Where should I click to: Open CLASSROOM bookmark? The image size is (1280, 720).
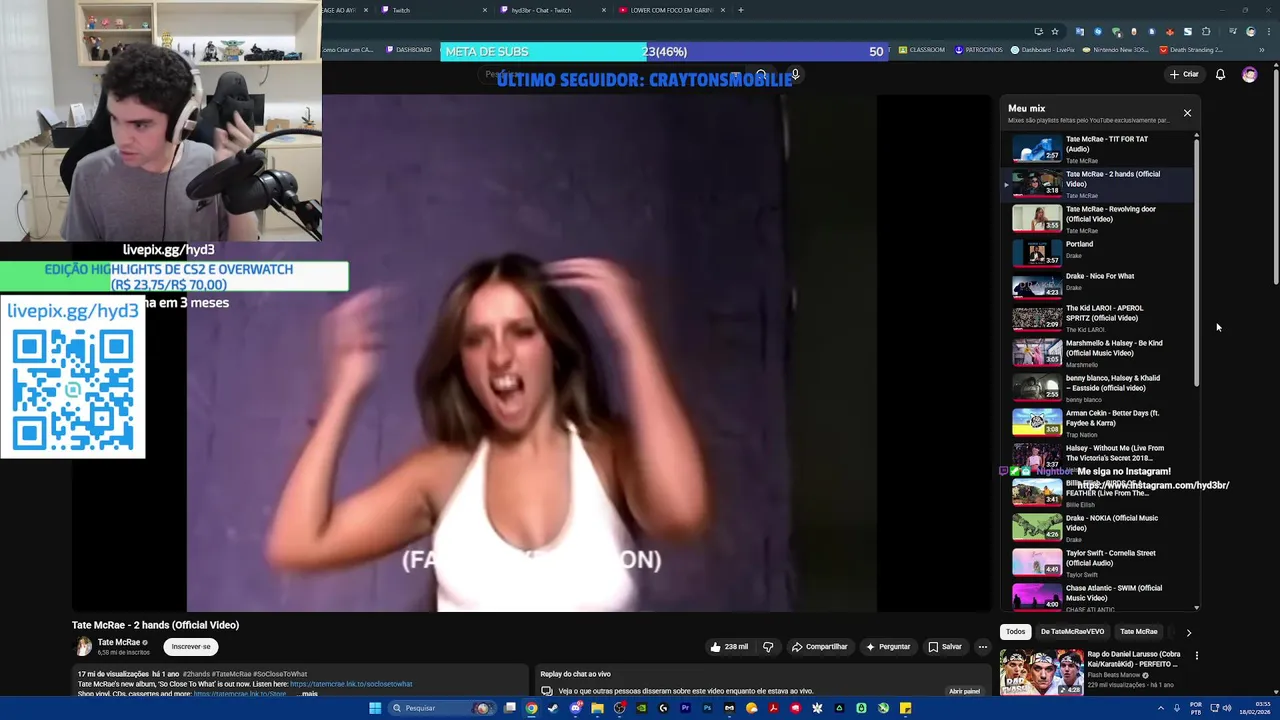pyautogui.click(x=921, y=50)
